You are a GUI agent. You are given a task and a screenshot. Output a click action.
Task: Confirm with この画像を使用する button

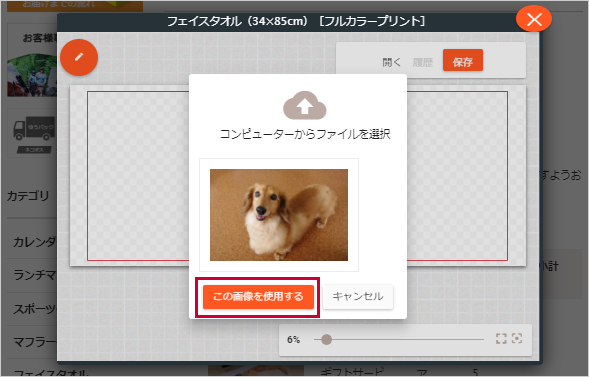[258, 297]
